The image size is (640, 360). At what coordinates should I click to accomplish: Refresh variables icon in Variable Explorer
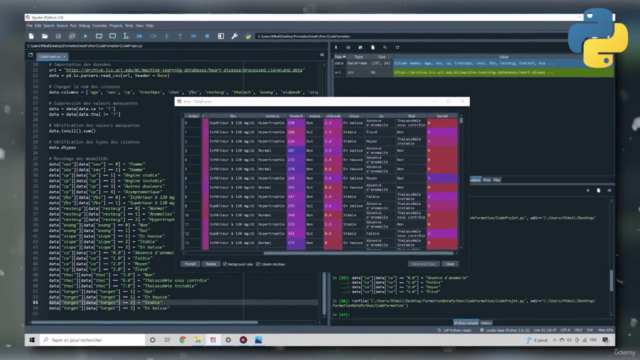[x=397, y=47]
